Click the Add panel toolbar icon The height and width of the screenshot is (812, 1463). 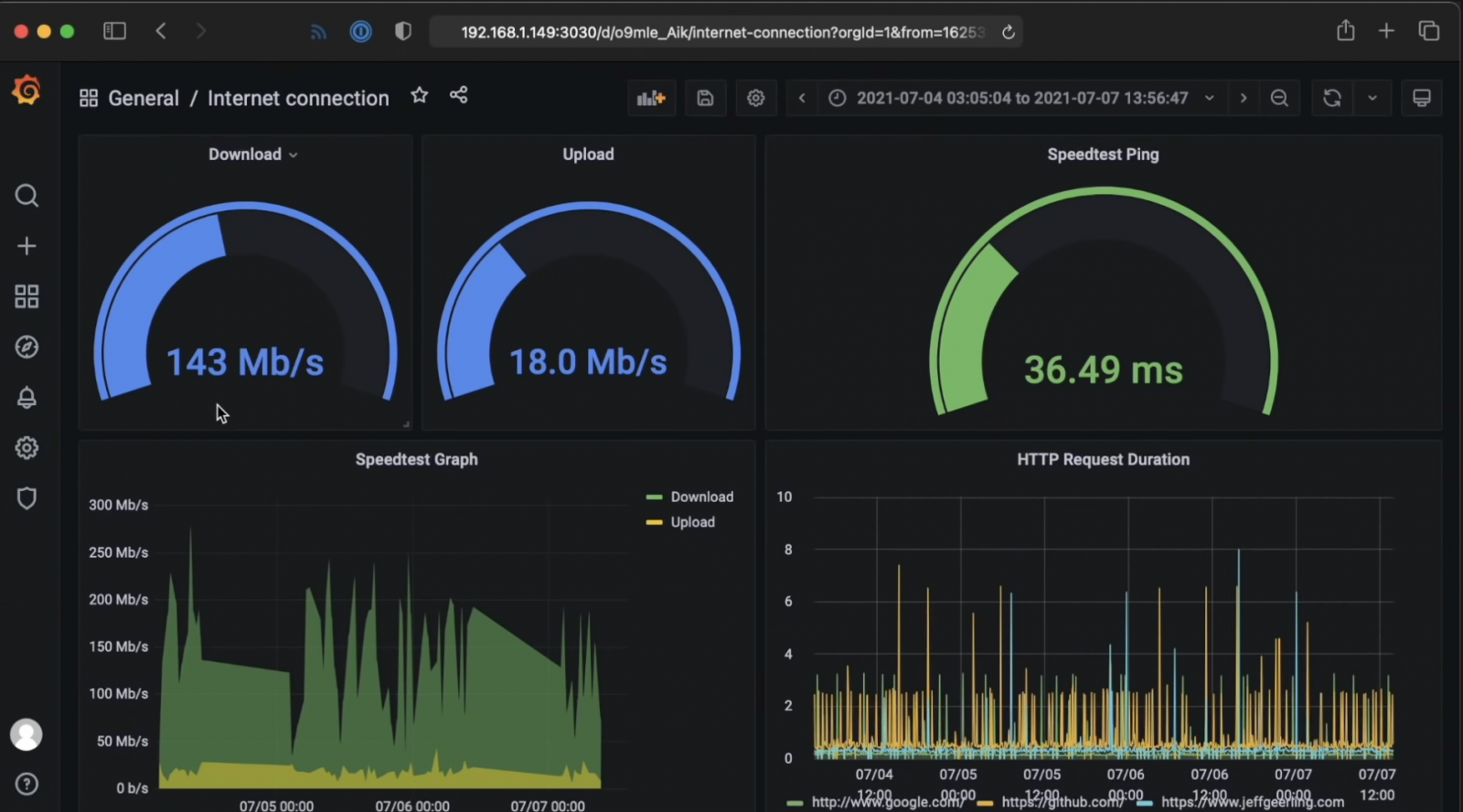tap(651, 98)
